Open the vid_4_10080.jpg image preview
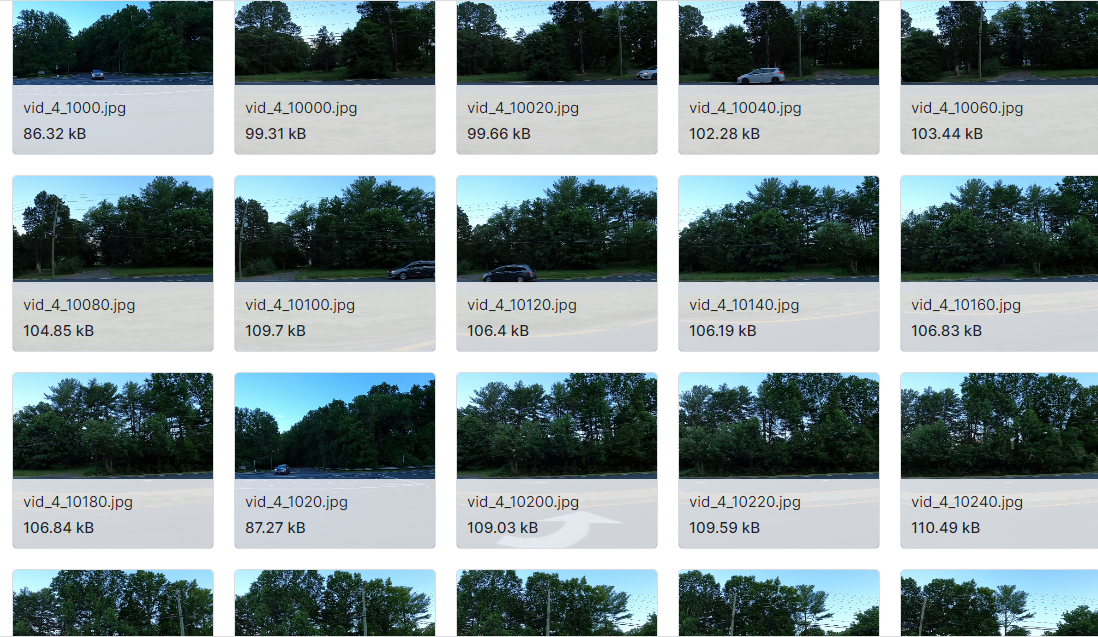This screenshot has height=637, width=1098. pyautogui.click(x=113, y=228)
